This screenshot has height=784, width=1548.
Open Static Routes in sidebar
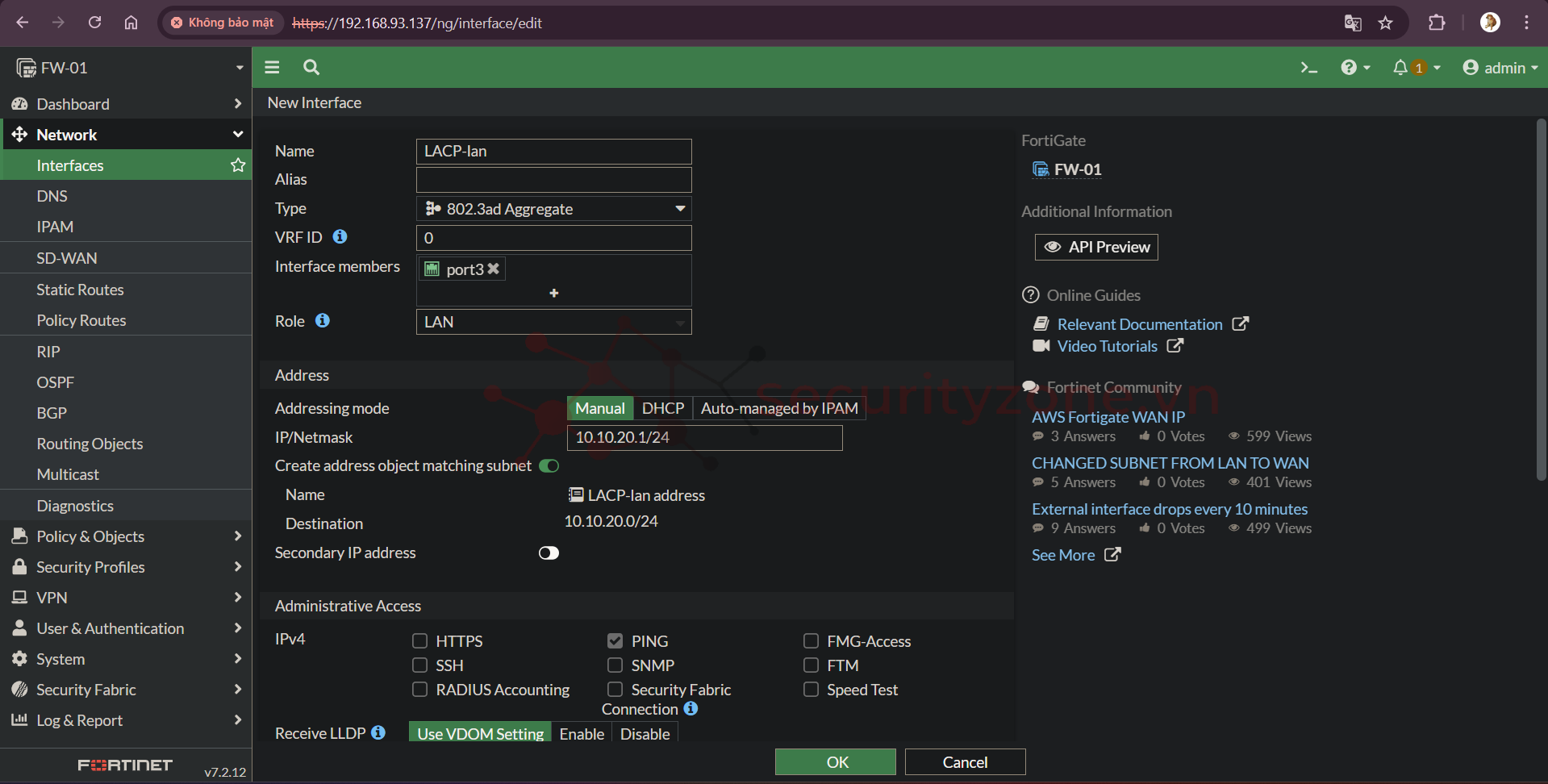tap(80, 290)
